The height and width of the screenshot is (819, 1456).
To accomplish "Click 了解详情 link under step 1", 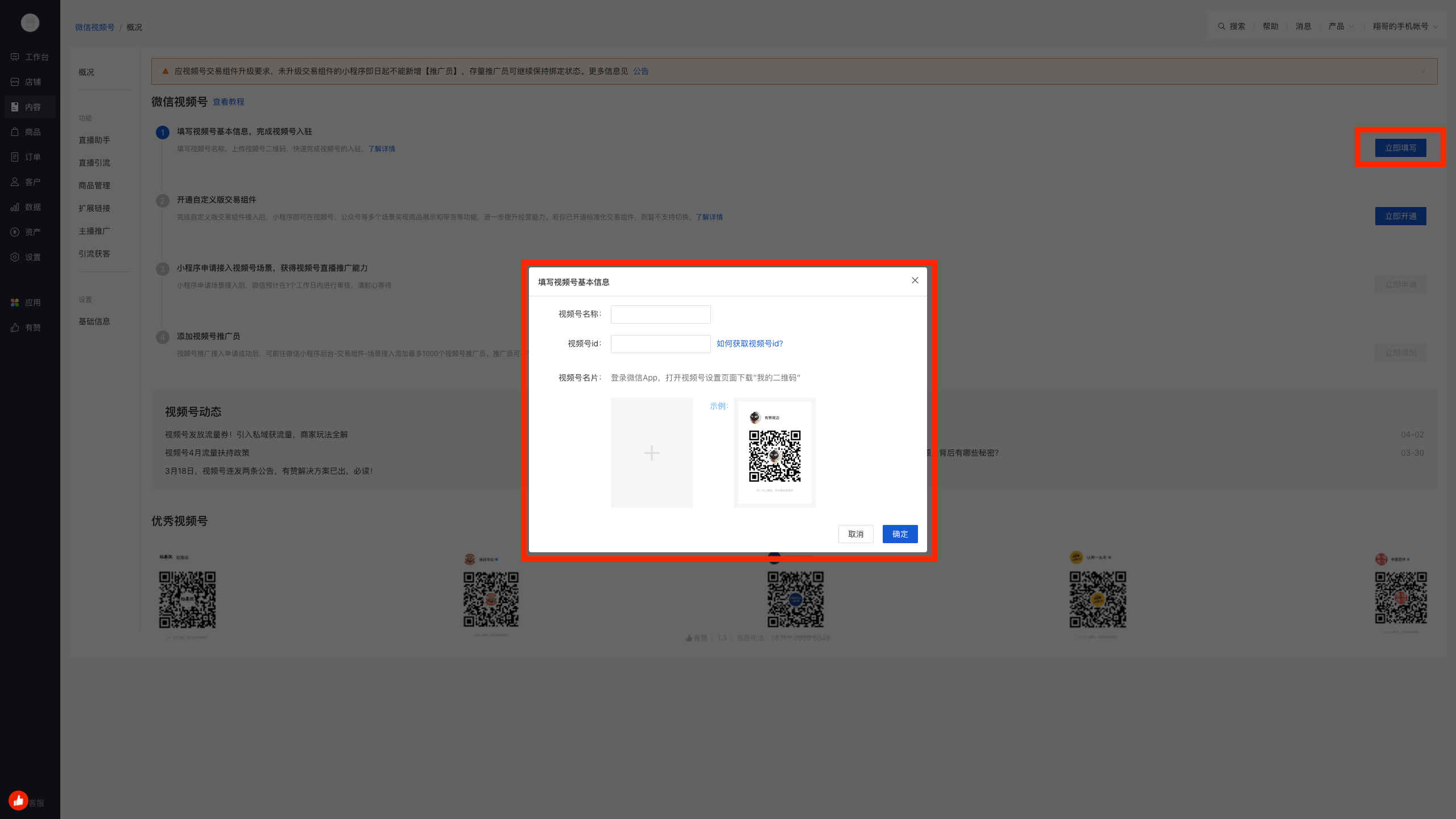I will click(x=382, y=149).
